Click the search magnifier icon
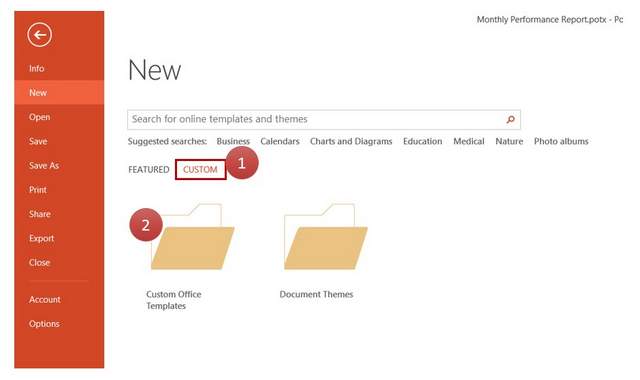The image size is (640, 380). point(510,119)
